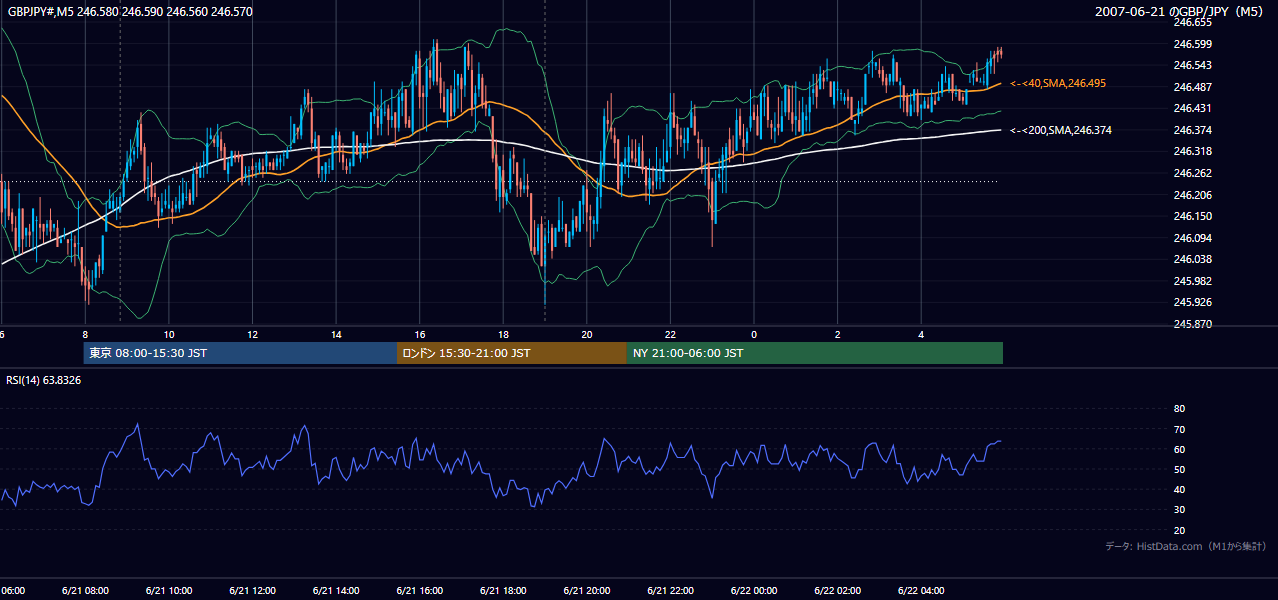This screenshot has width=1278, height=600.
Task: Click hour label 16 below the price chart
Action: (420, 335)
